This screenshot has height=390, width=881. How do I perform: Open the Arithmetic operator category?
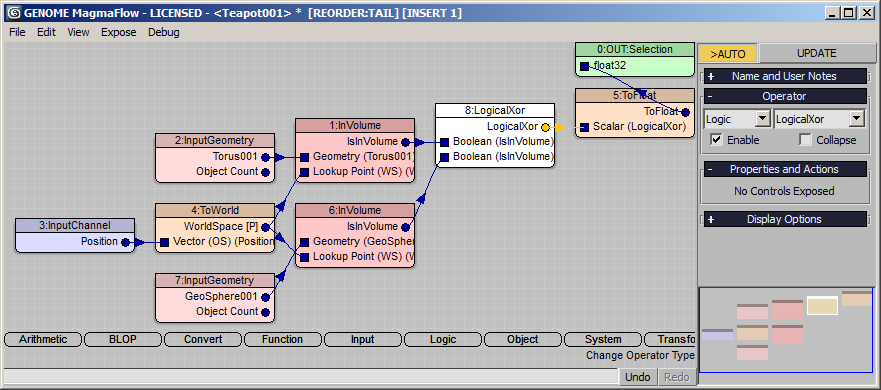point(43,339)
